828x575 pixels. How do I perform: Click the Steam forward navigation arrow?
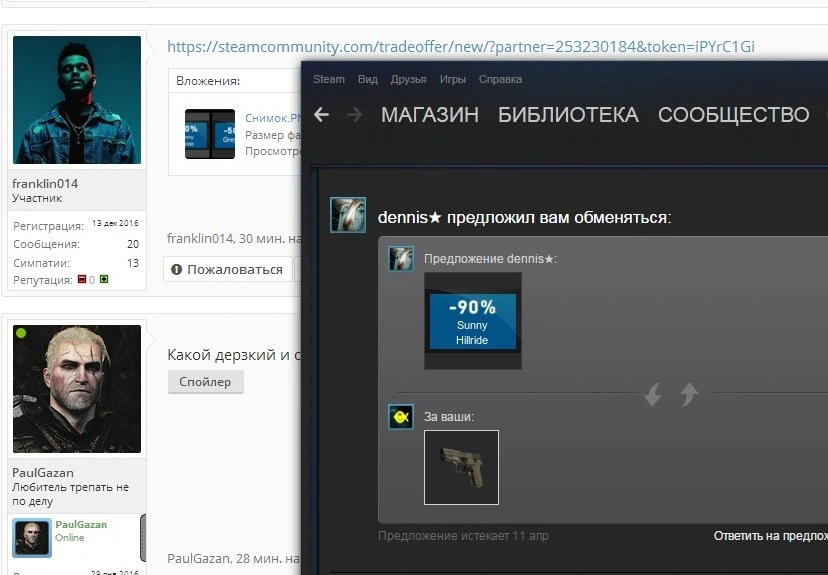pos(355,115)
